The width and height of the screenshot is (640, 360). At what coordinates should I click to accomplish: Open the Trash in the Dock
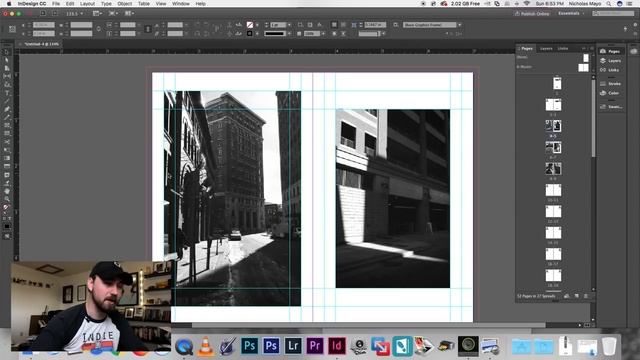tap(609, 346)
